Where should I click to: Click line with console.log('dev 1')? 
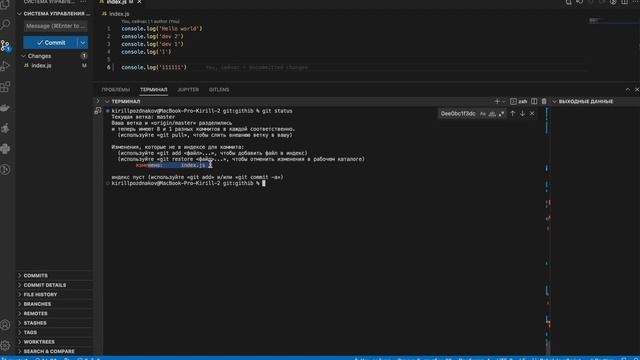tap(152, 44)
